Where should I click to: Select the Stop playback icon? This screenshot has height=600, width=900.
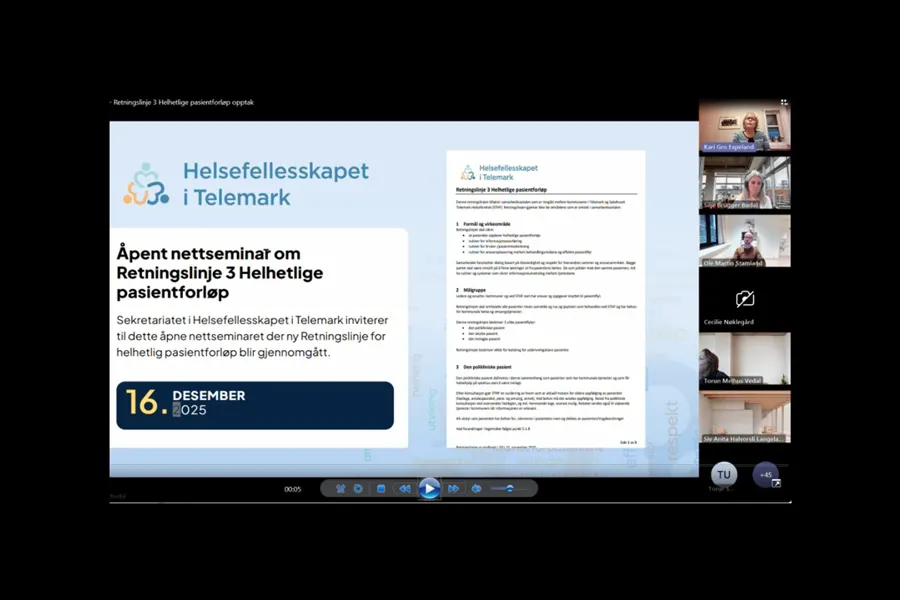tap(379, 489)
